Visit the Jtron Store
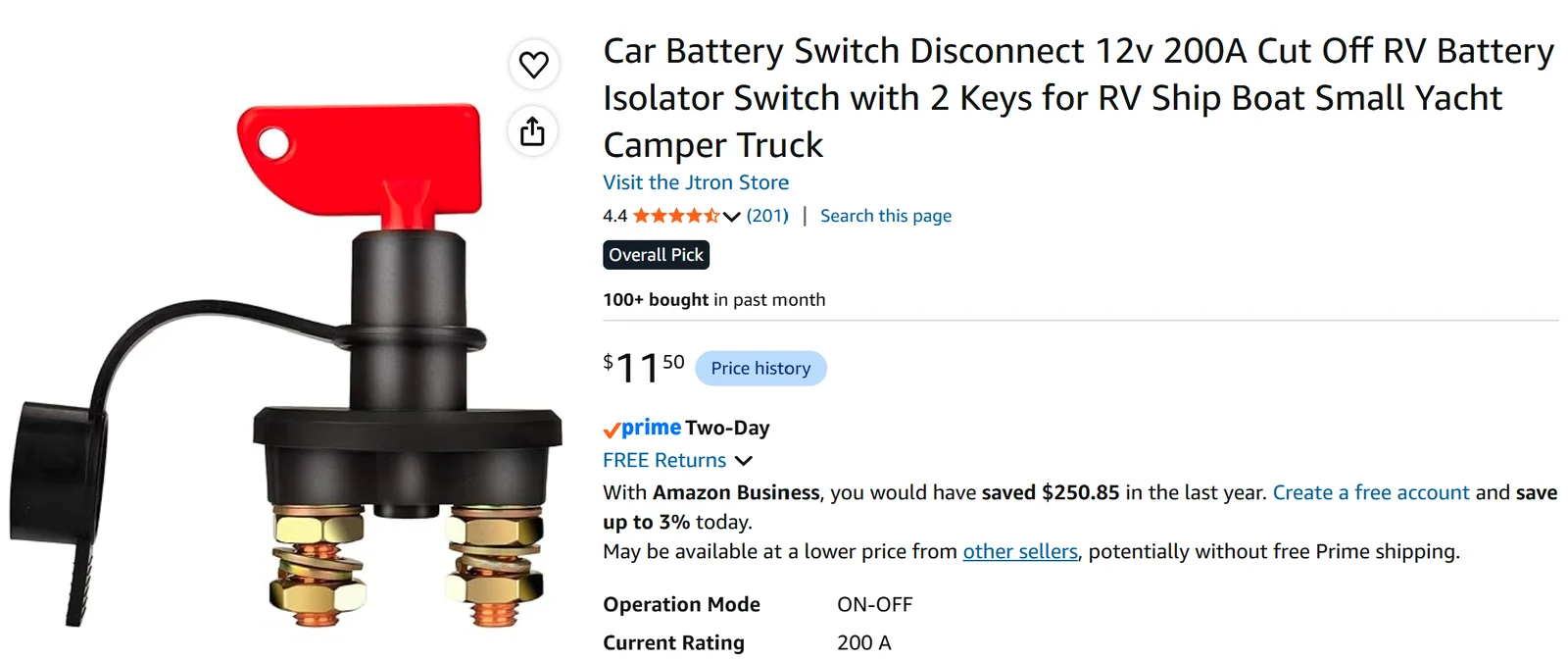1568x660 pixels. 696,182
